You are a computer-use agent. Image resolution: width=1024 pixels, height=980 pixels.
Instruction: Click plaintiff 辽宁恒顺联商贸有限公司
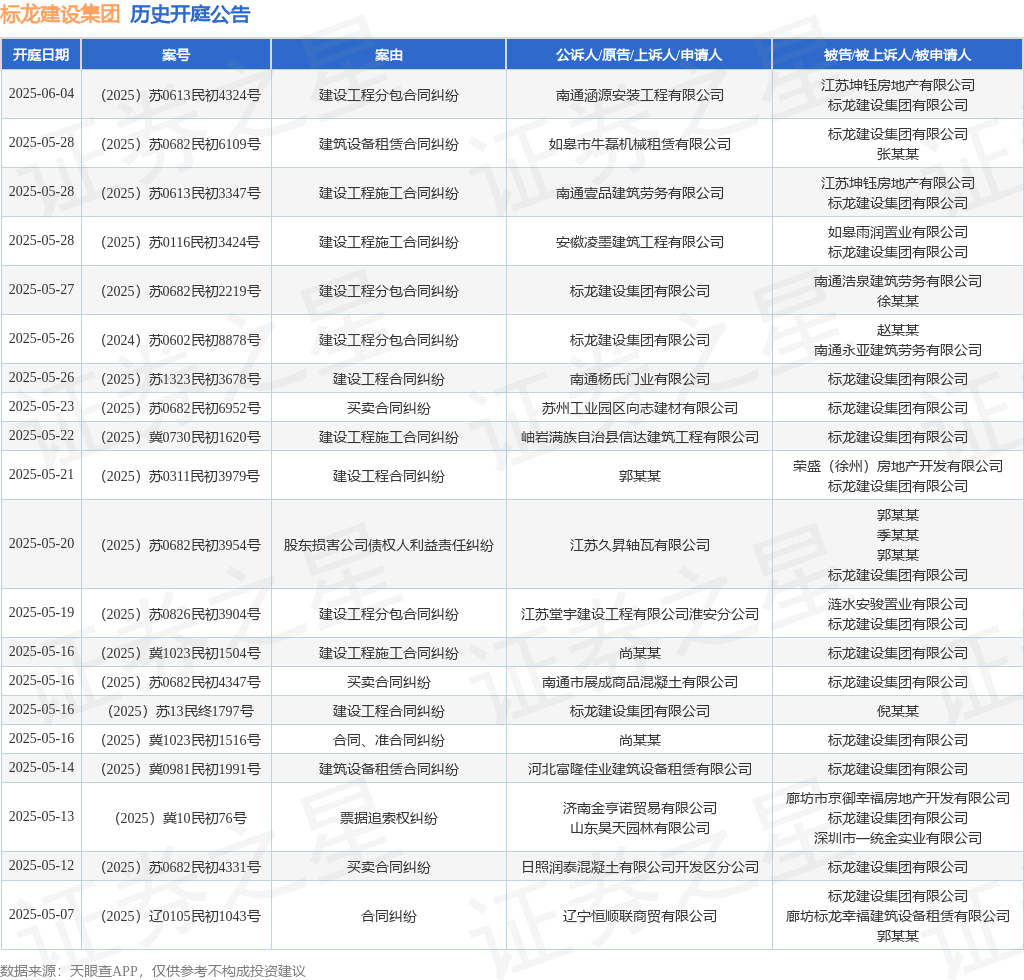coord(639,916)
